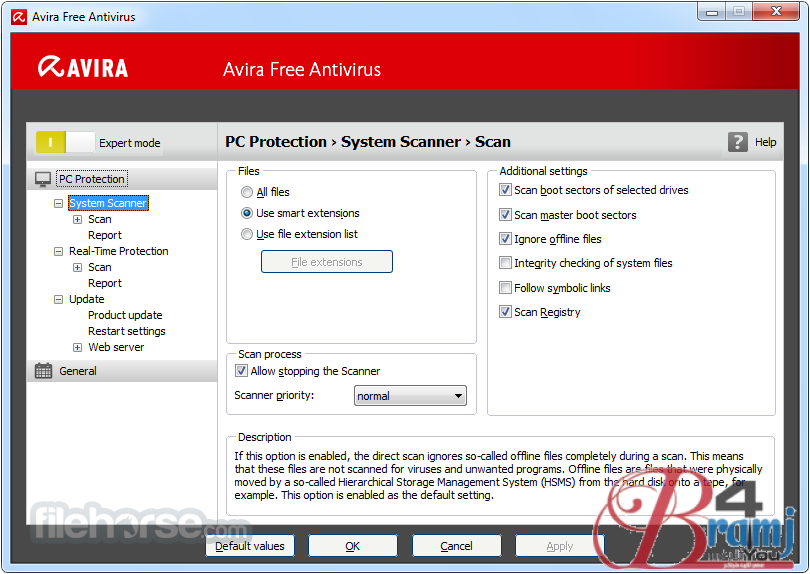
Task: Collapse the Update tree node
Action: tap(58, 299)
